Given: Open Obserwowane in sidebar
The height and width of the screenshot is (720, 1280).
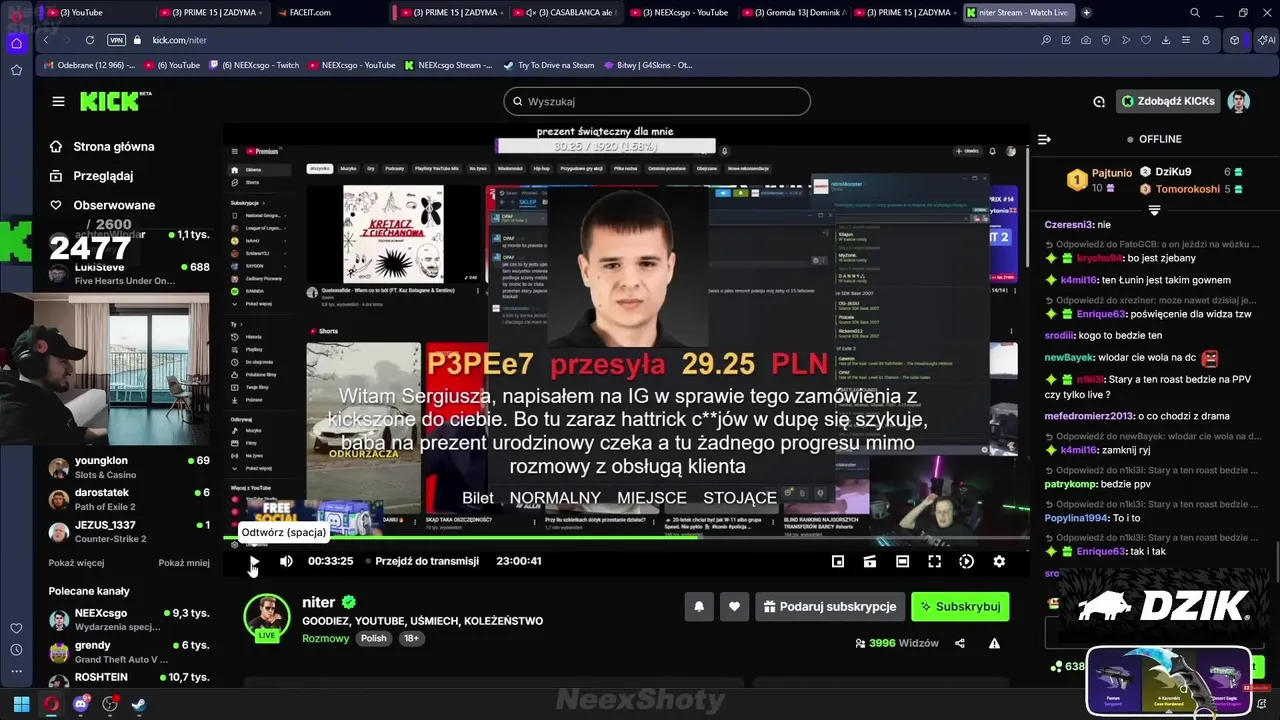Looking at the screenshot, I should pos(114,205).
